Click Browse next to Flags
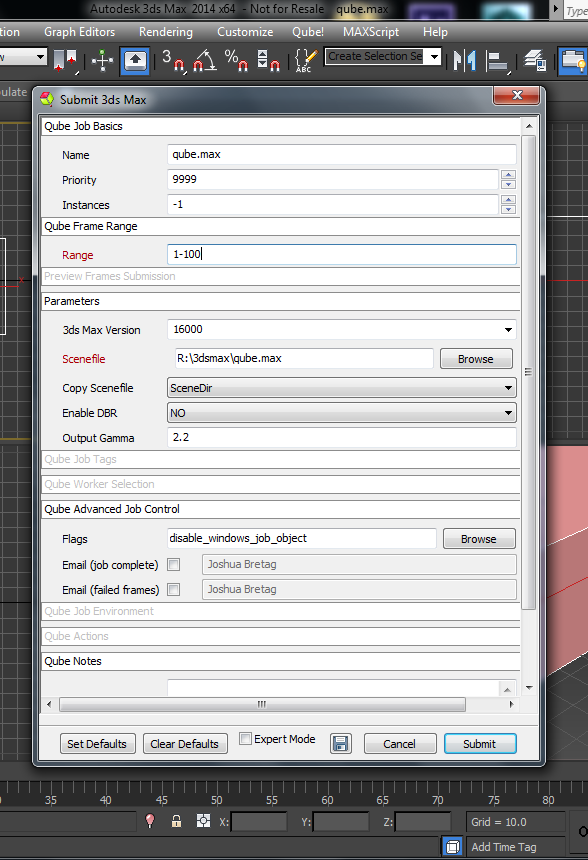The width and height of the screenshot is (588, 860). coord(479,539)
